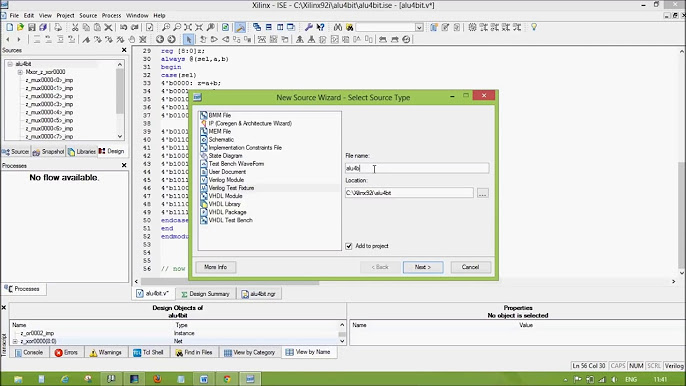The width and height of the screenshot is (686, 386).
Task: Click the binoculars Find icon
Action: (x=338, y=27)
